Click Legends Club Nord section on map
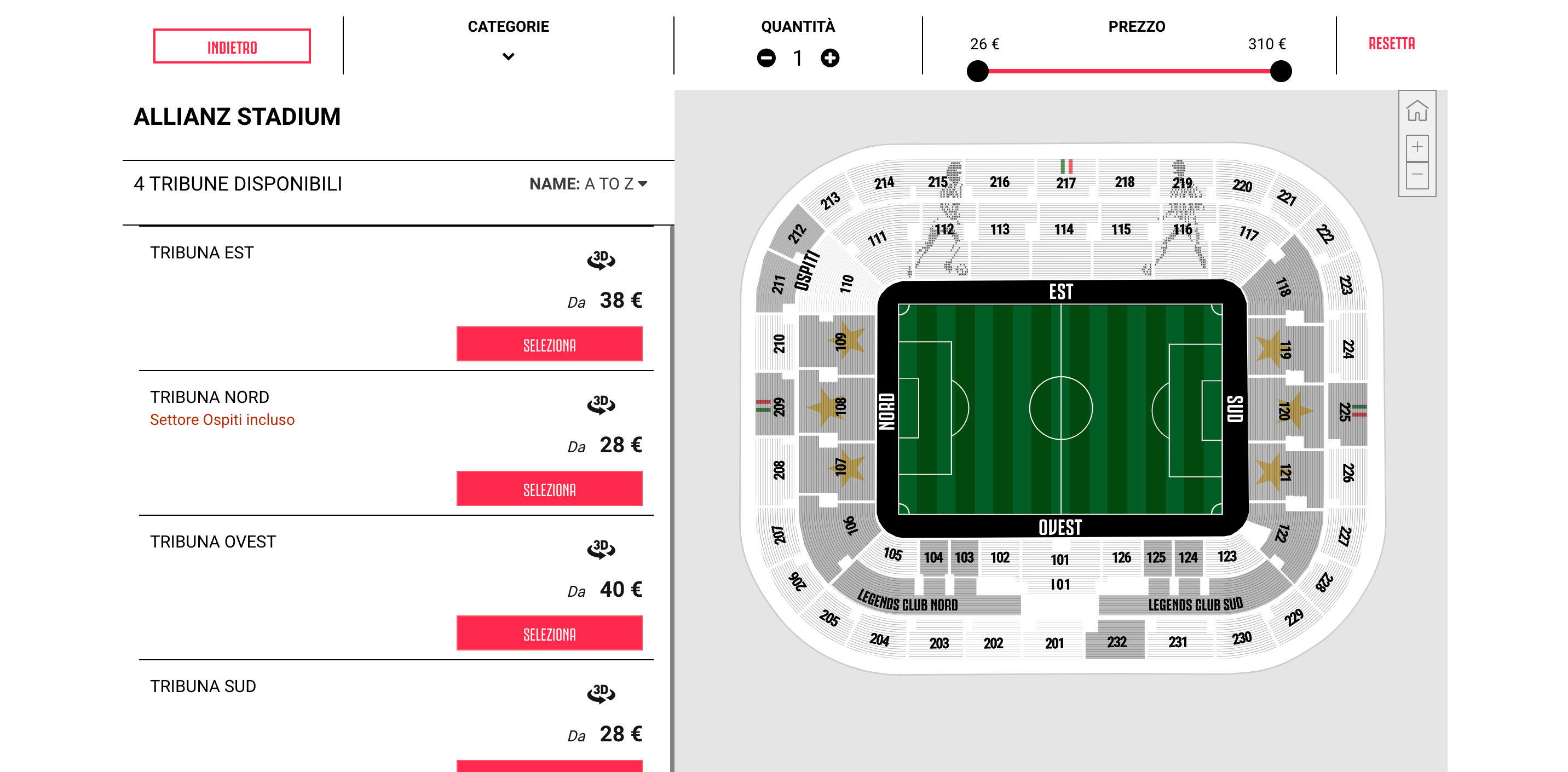This screenshot has height=772, width=1568. point(907,602)
